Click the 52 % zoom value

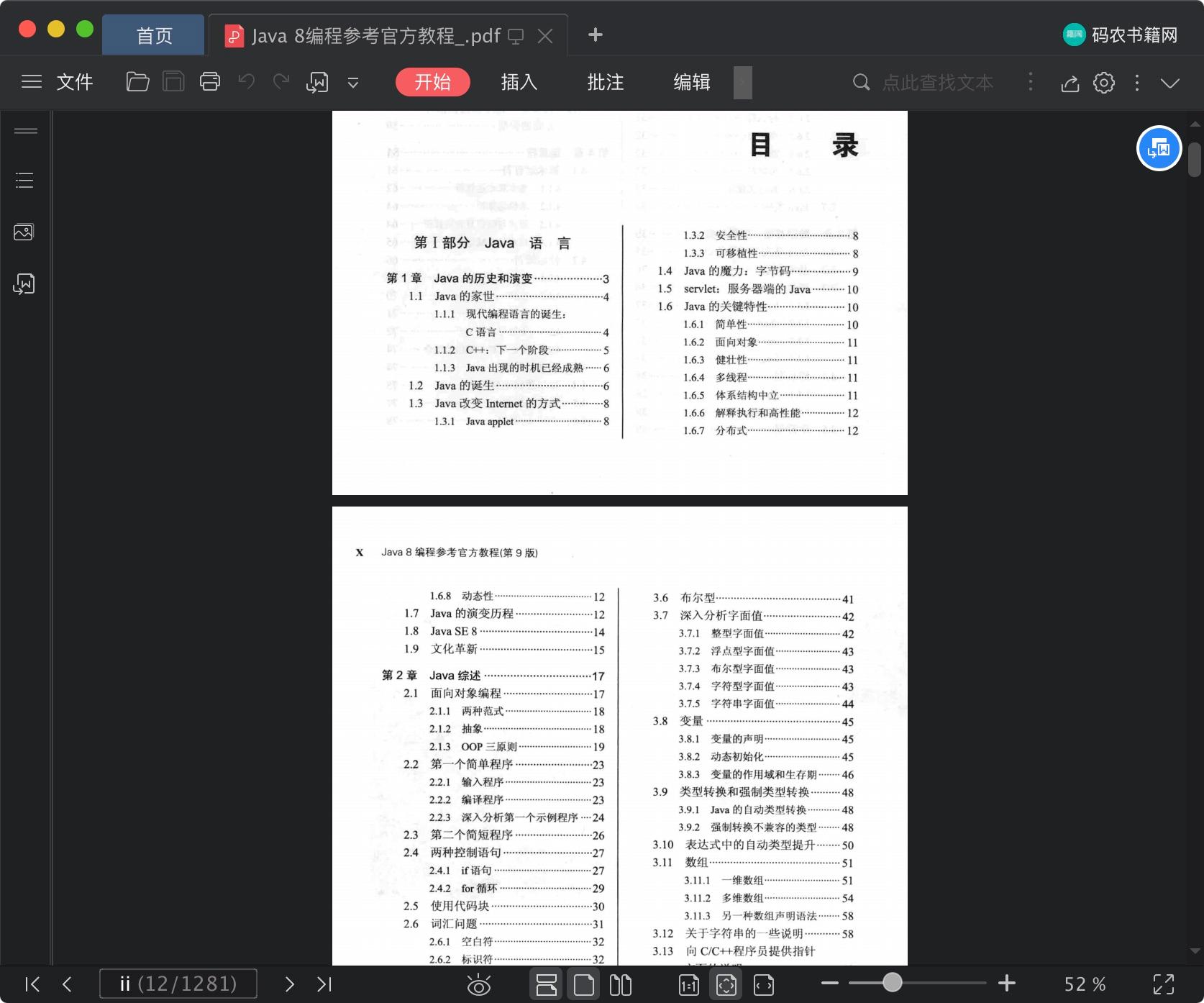[1085, 984]
